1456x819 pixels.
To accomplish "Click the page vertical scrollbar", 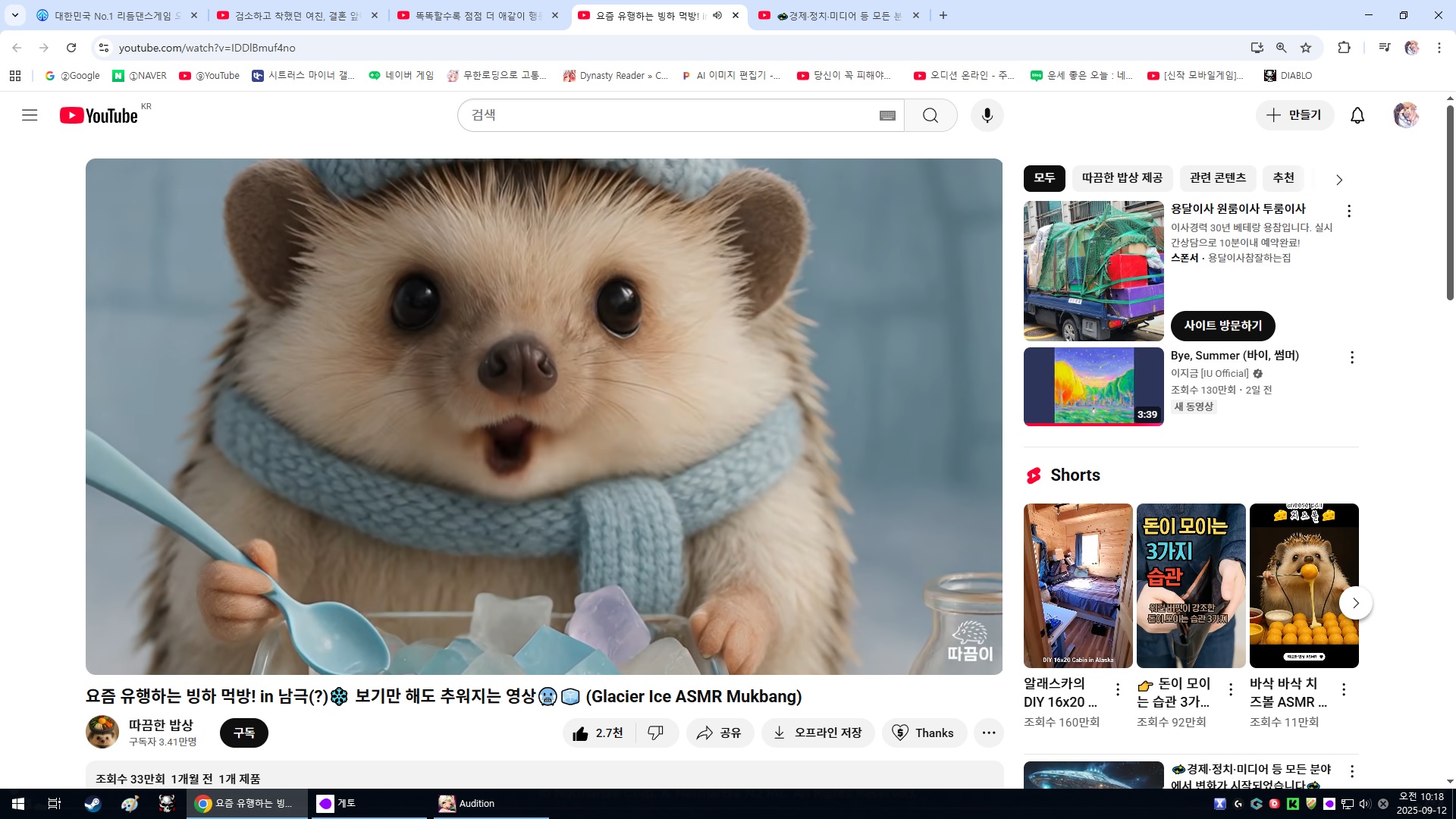I will 1450,205.
